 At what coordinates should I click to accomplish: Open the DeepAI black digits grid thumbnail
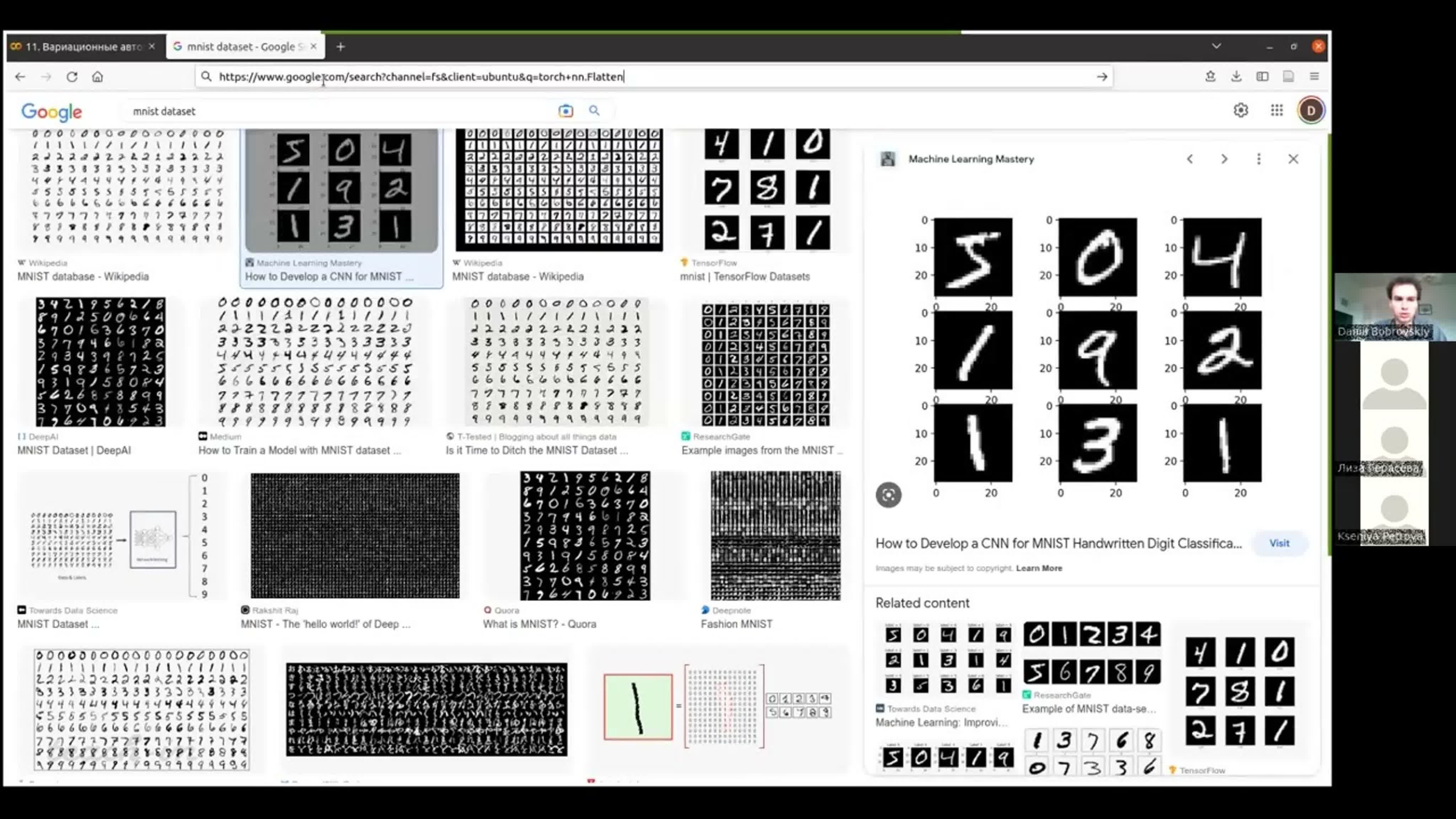101,362
